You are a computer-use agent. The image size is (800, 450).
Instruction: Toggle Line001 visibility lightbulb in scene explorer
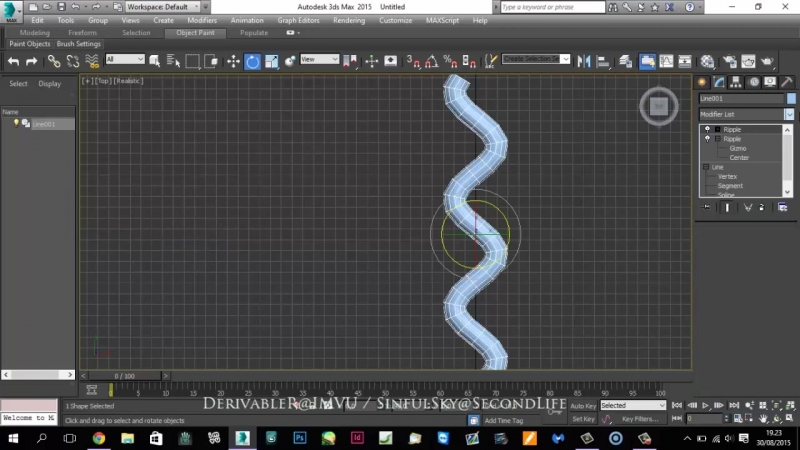[16, 124]
